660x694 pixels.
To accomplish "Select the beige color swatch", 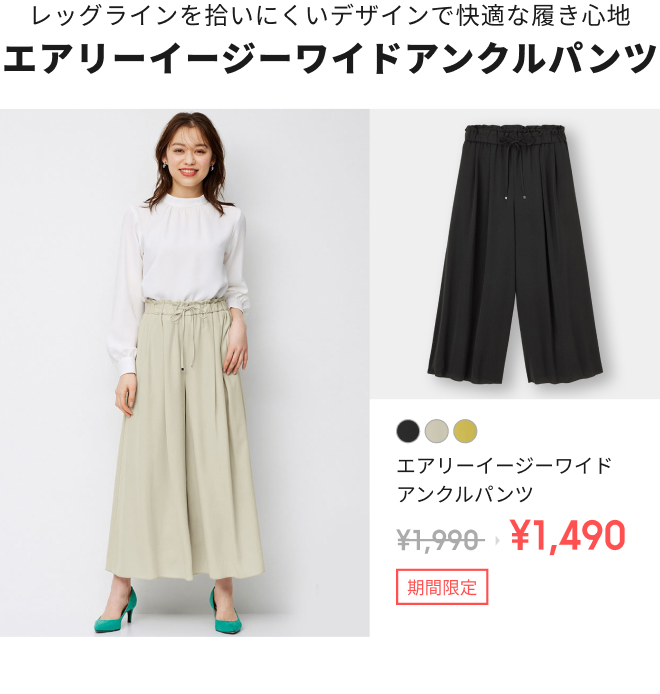I will [436, 431].
